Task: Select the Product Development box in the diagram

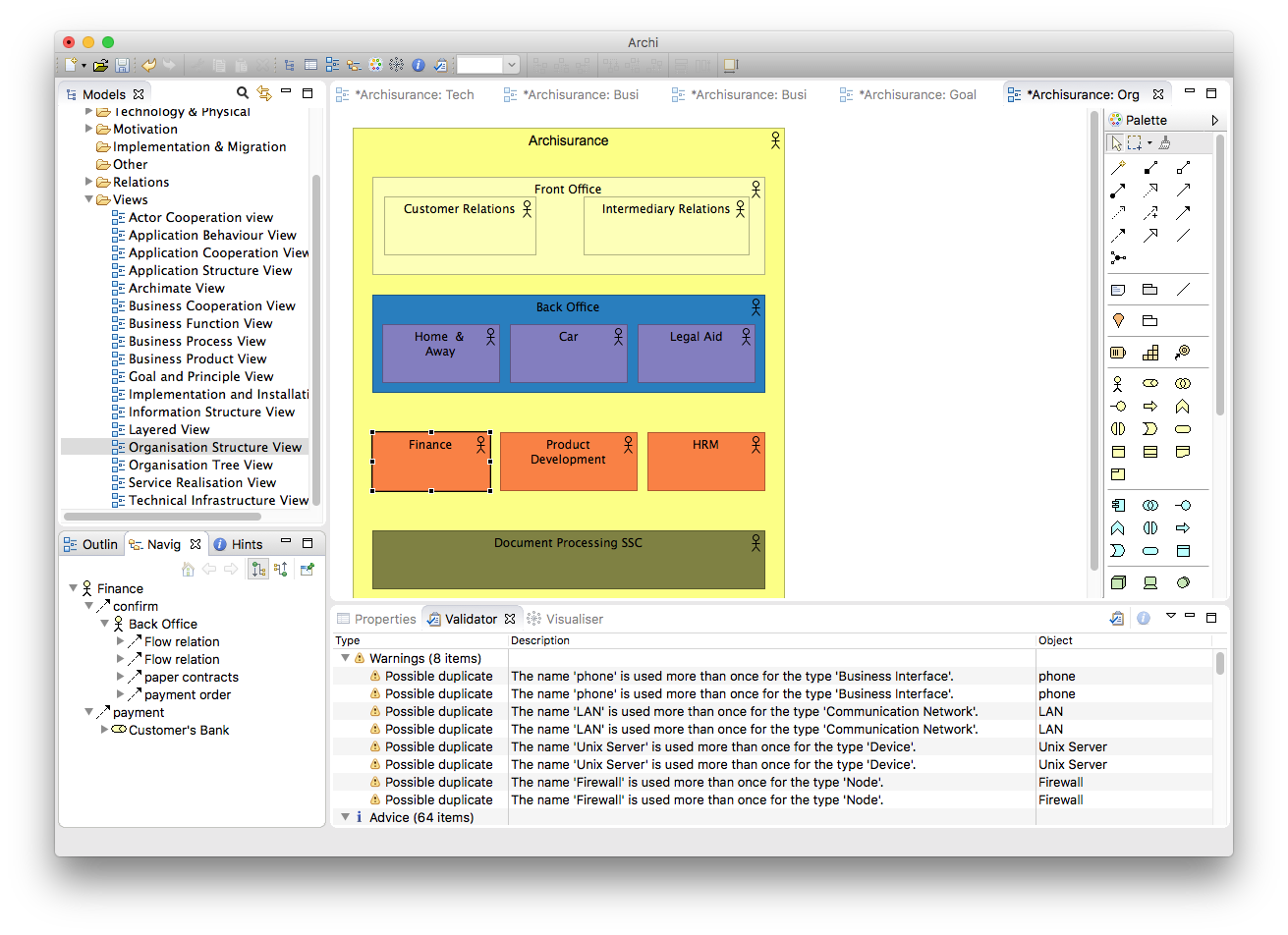Action: 569,462
